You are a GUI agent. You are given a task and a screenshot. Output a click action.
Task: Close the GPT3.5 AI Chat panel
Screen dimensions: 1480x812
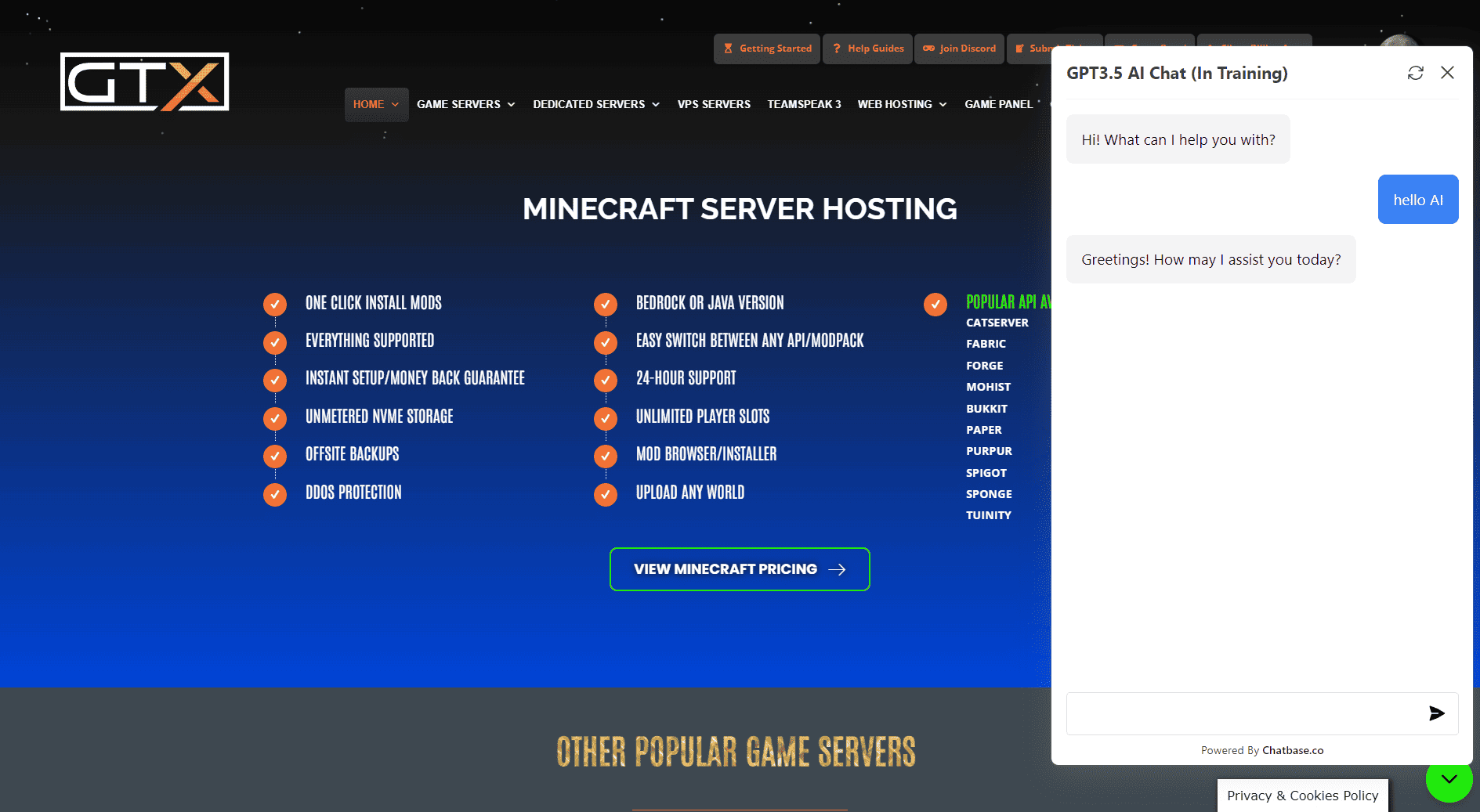pyautogui.click(x=1447, y=73)
